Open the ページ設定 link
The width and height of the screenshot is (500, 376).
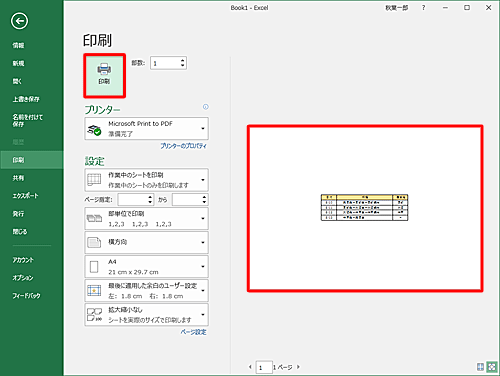(x=193, y=332)
